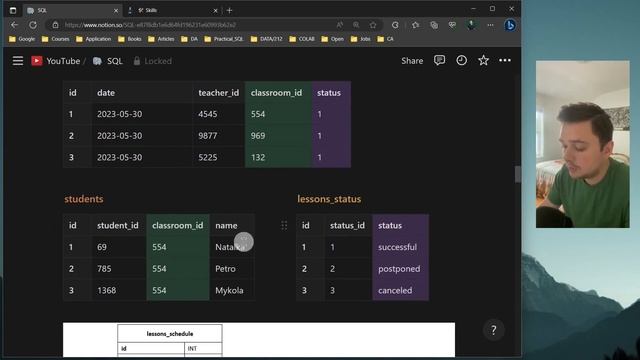Open the Books bookmarks folder

(130, 39)
